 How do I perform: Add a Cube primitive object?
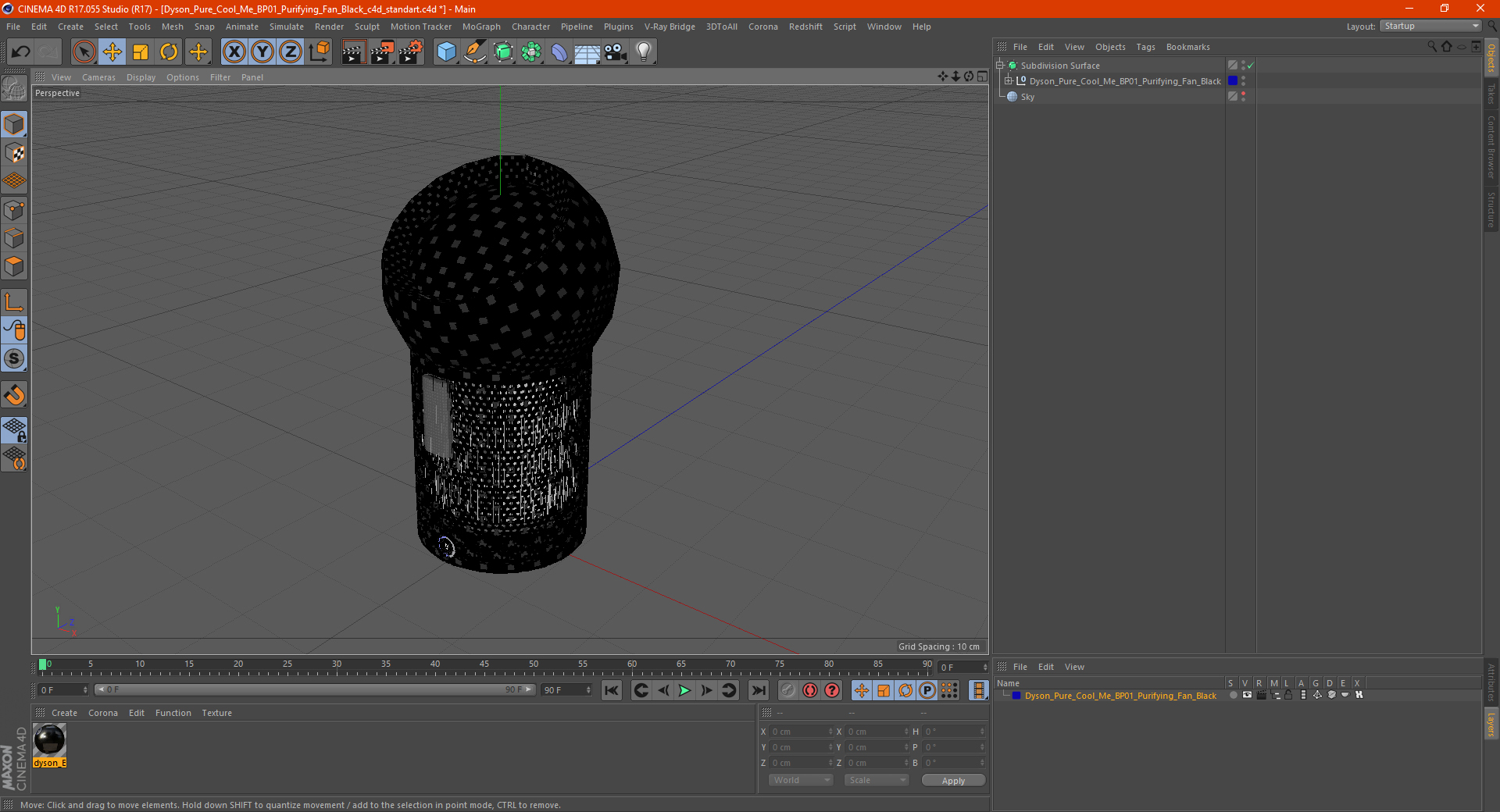pyautogui.click(x=446, y=52)
